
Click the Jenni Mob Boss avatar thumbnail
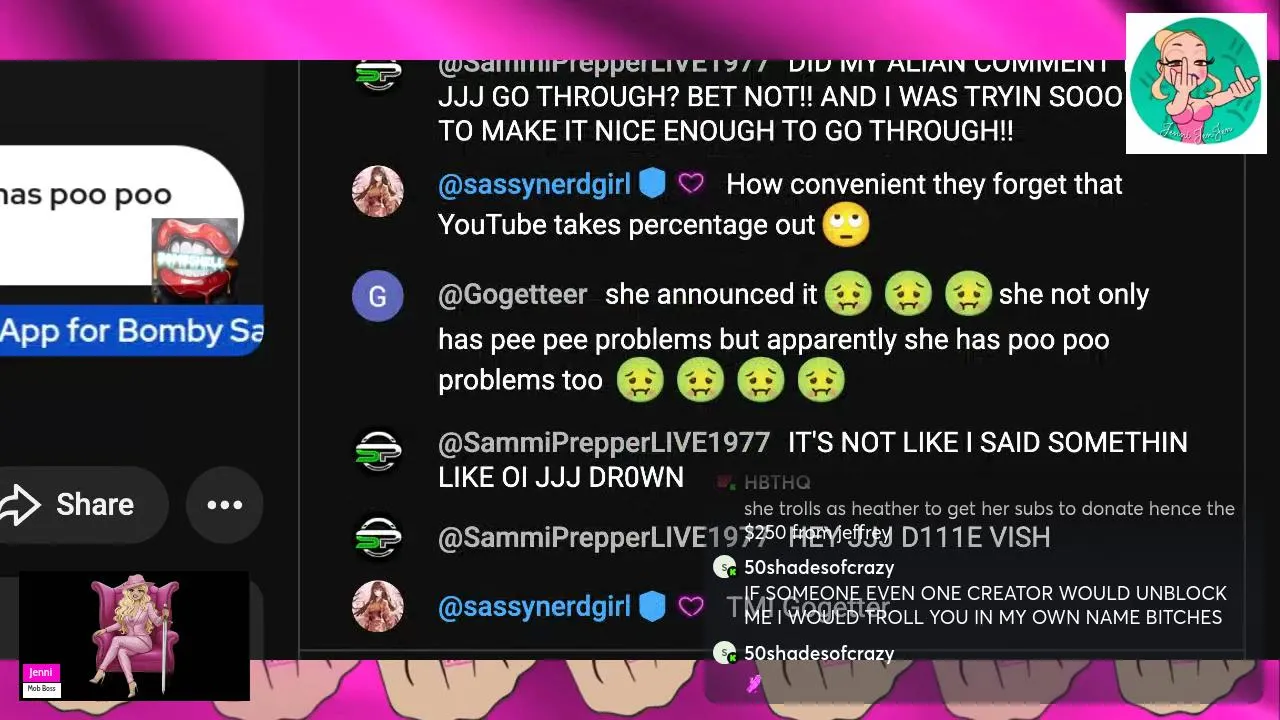[134, 636]
